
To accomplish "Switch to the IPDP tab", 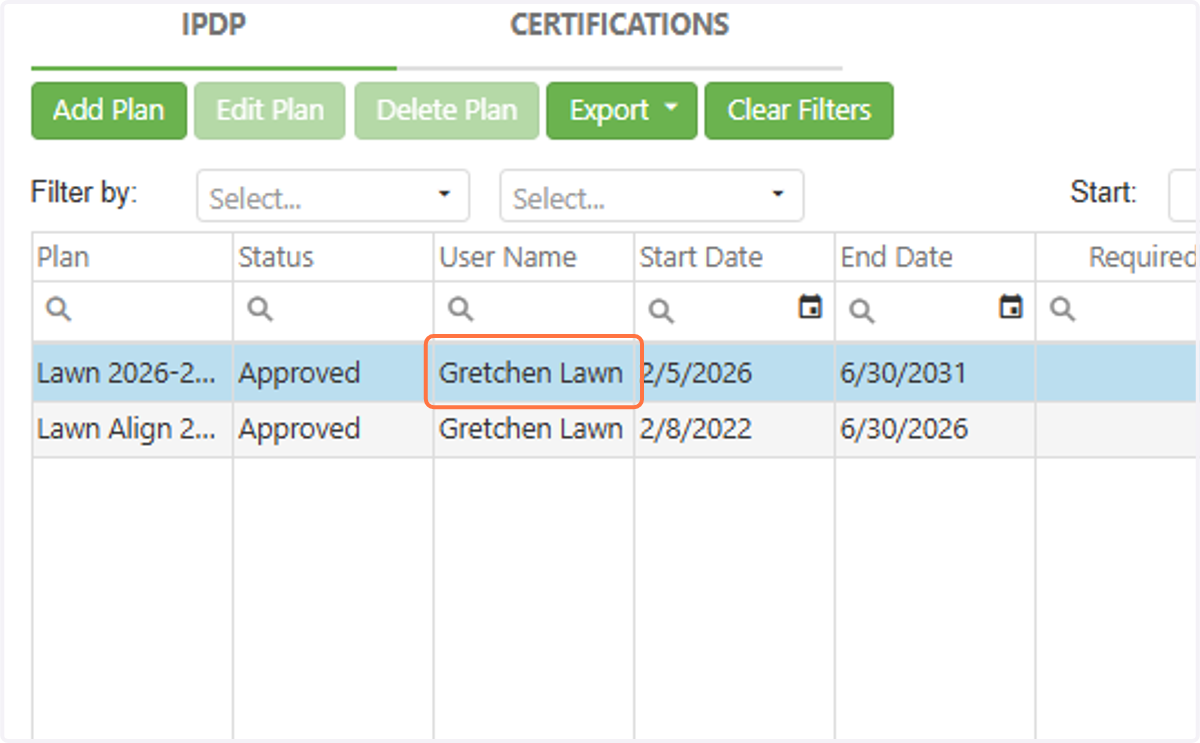I will (x=214, y=26).
